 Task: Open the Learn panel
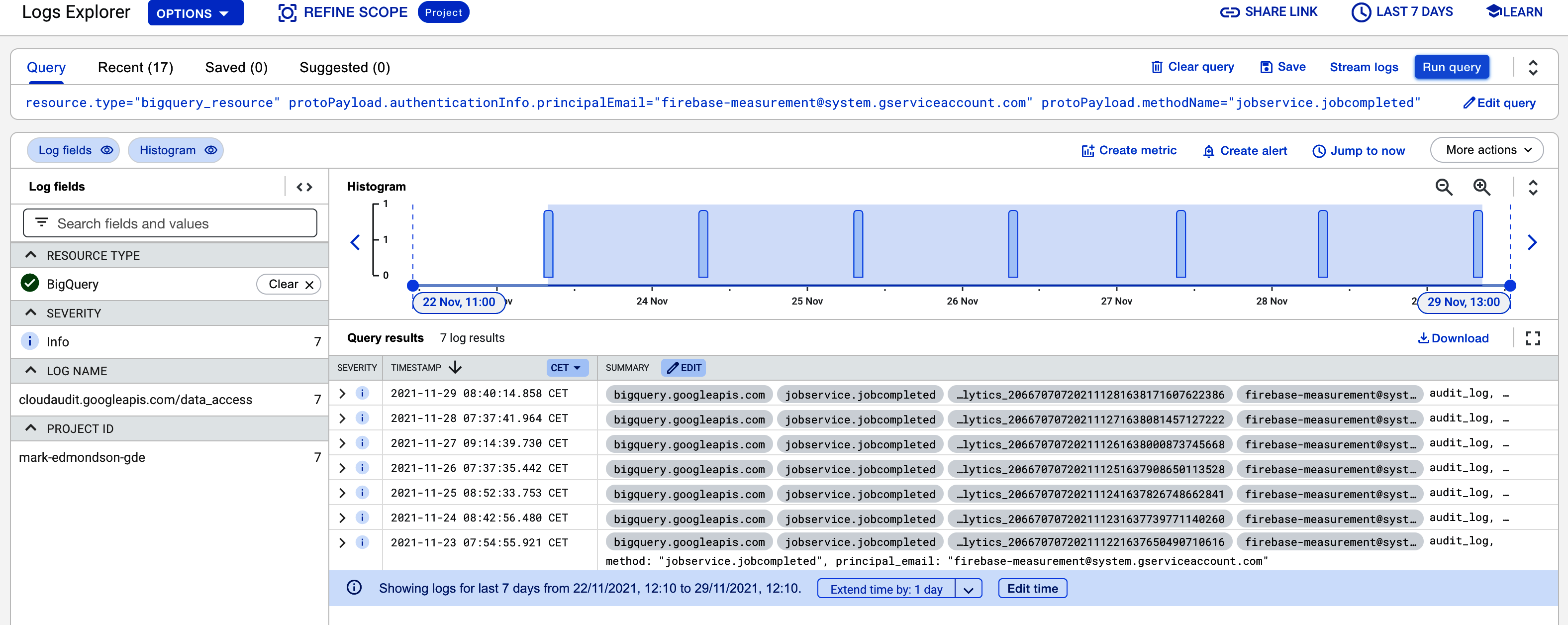click(1514, 11)
